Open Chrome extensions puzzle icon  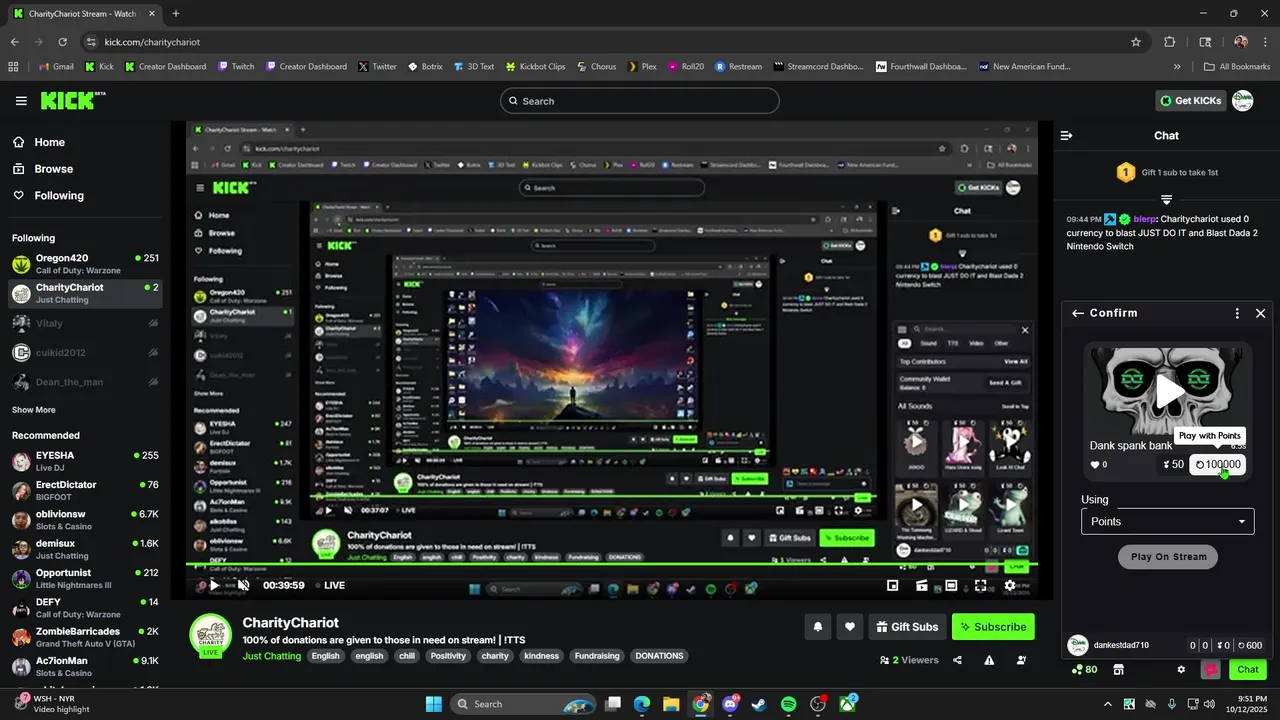1170,42
